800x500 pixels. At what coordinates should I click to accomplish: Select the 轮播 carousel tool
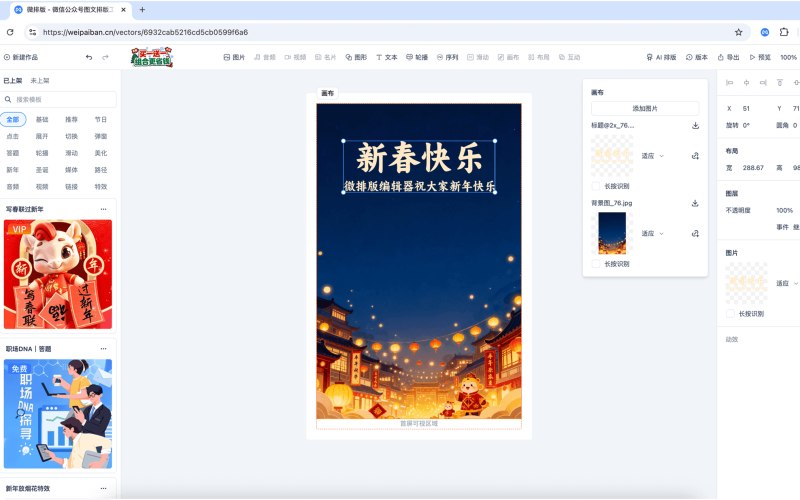(x=417, y=57)
